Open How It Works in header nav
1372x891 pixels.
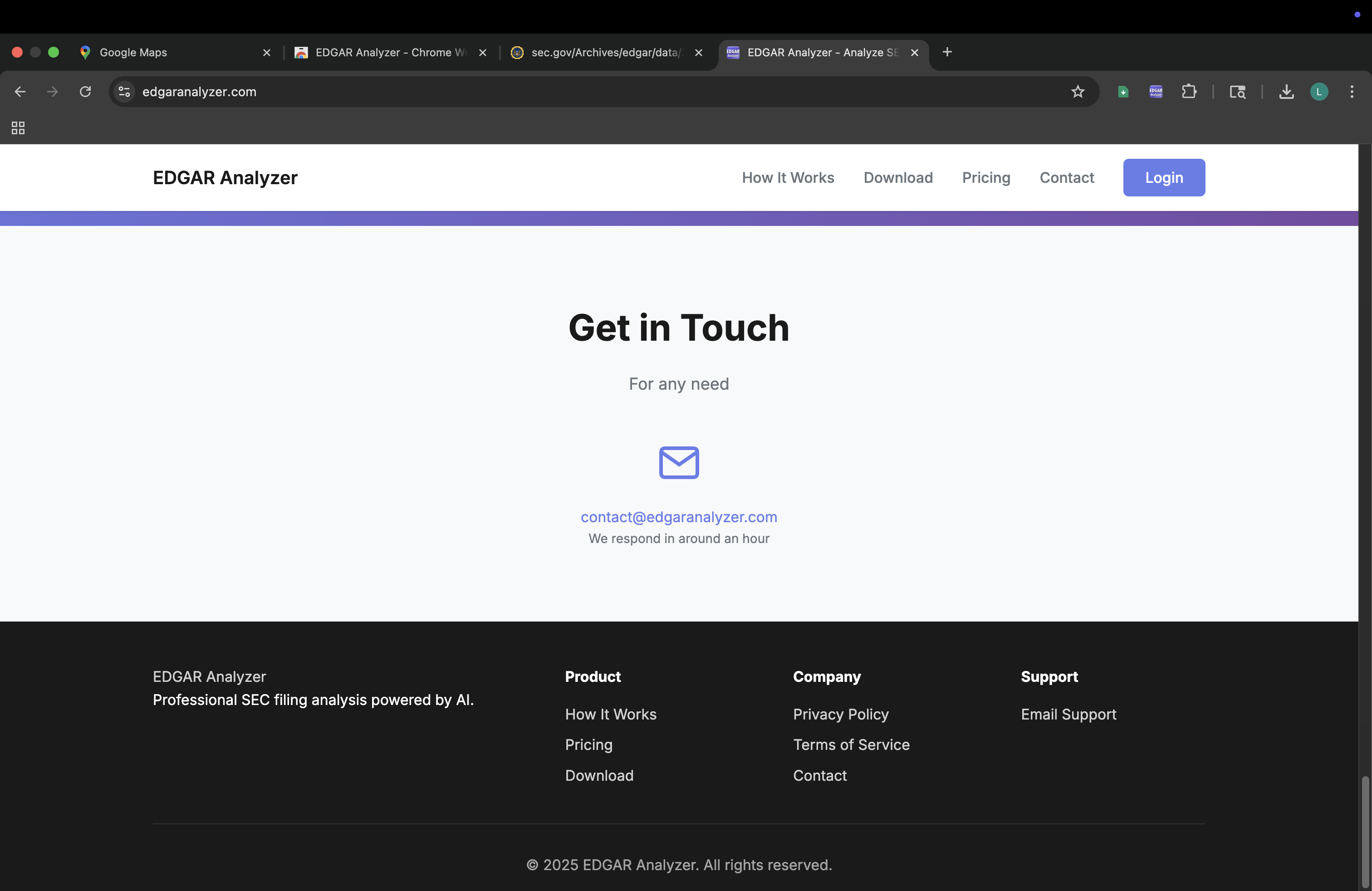pos(788,177)
